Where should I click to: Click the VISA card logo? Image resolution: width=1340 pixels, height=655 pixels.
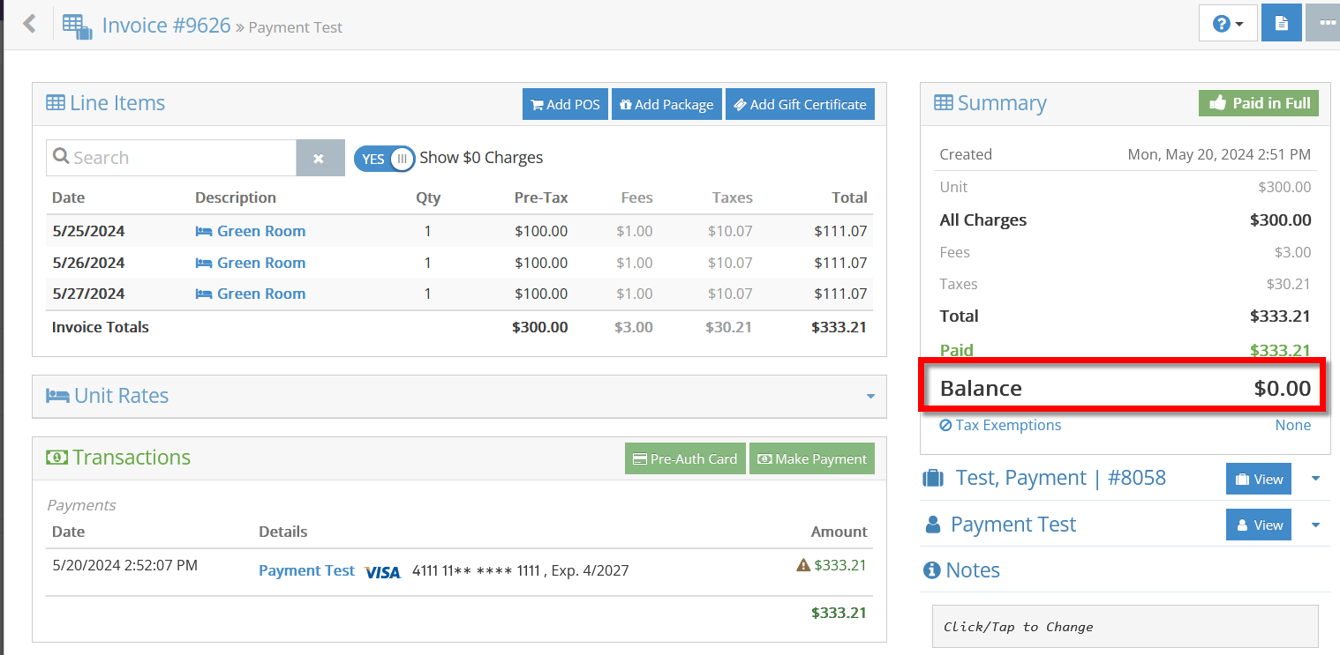(382, 572)
